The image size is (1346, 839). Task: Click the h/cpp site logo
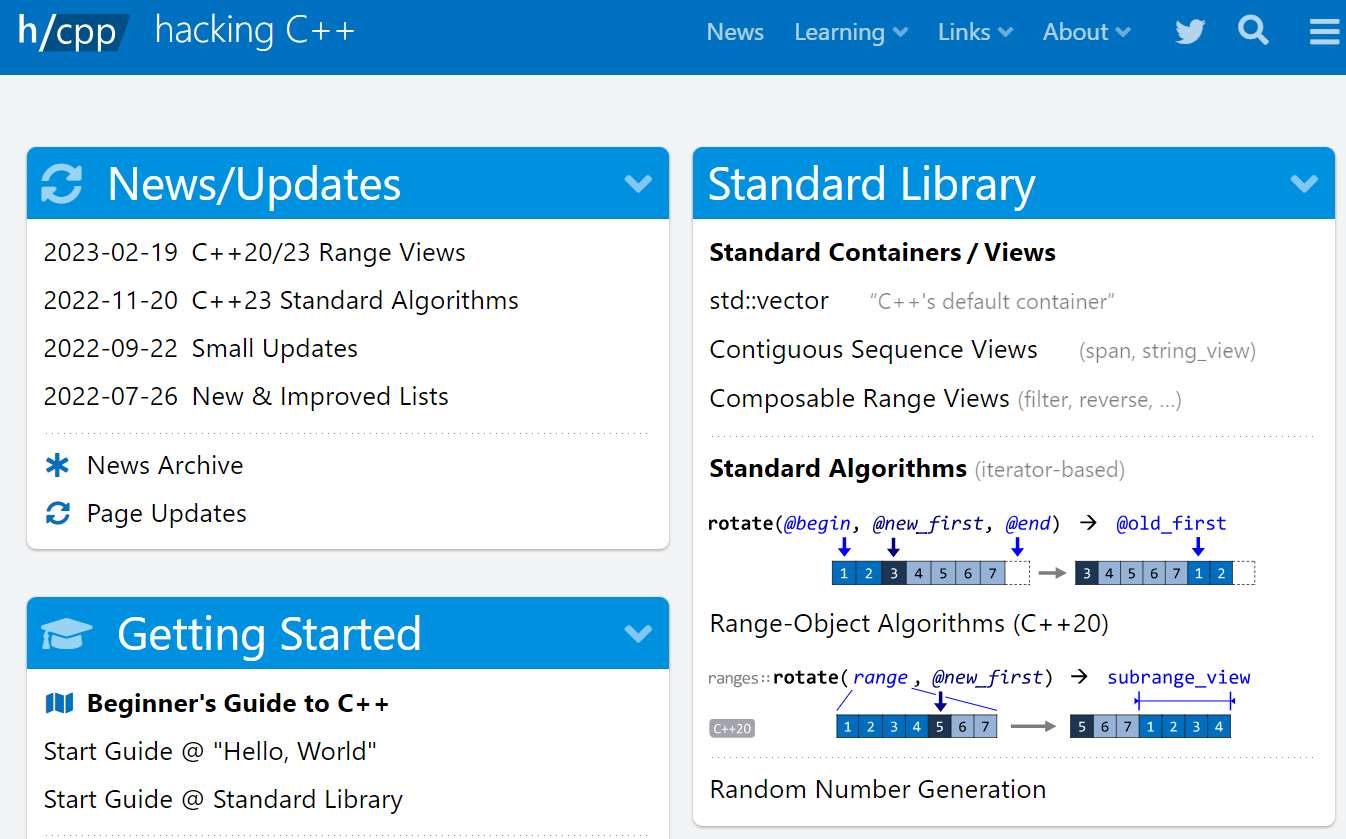(73, 32)
